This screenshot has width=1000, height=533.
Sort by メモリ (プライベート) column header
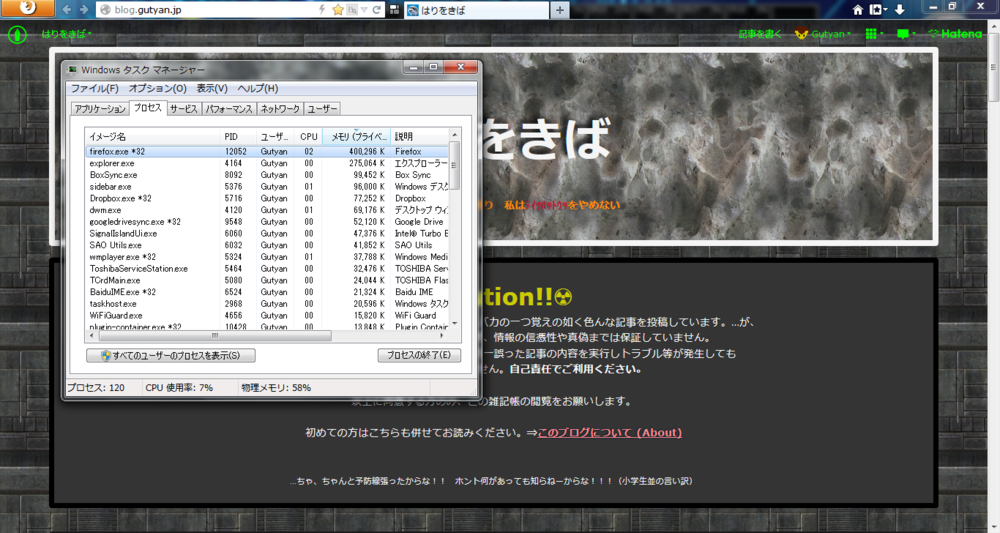click(357, 136)
